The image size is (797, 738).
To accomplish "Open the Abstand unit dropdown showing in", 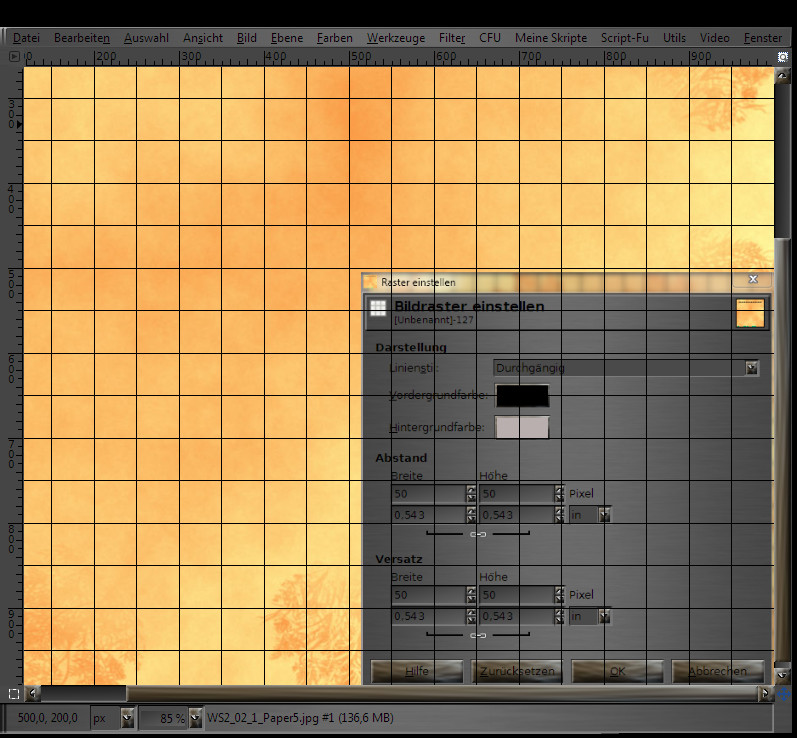I will [x=590, y=515].
